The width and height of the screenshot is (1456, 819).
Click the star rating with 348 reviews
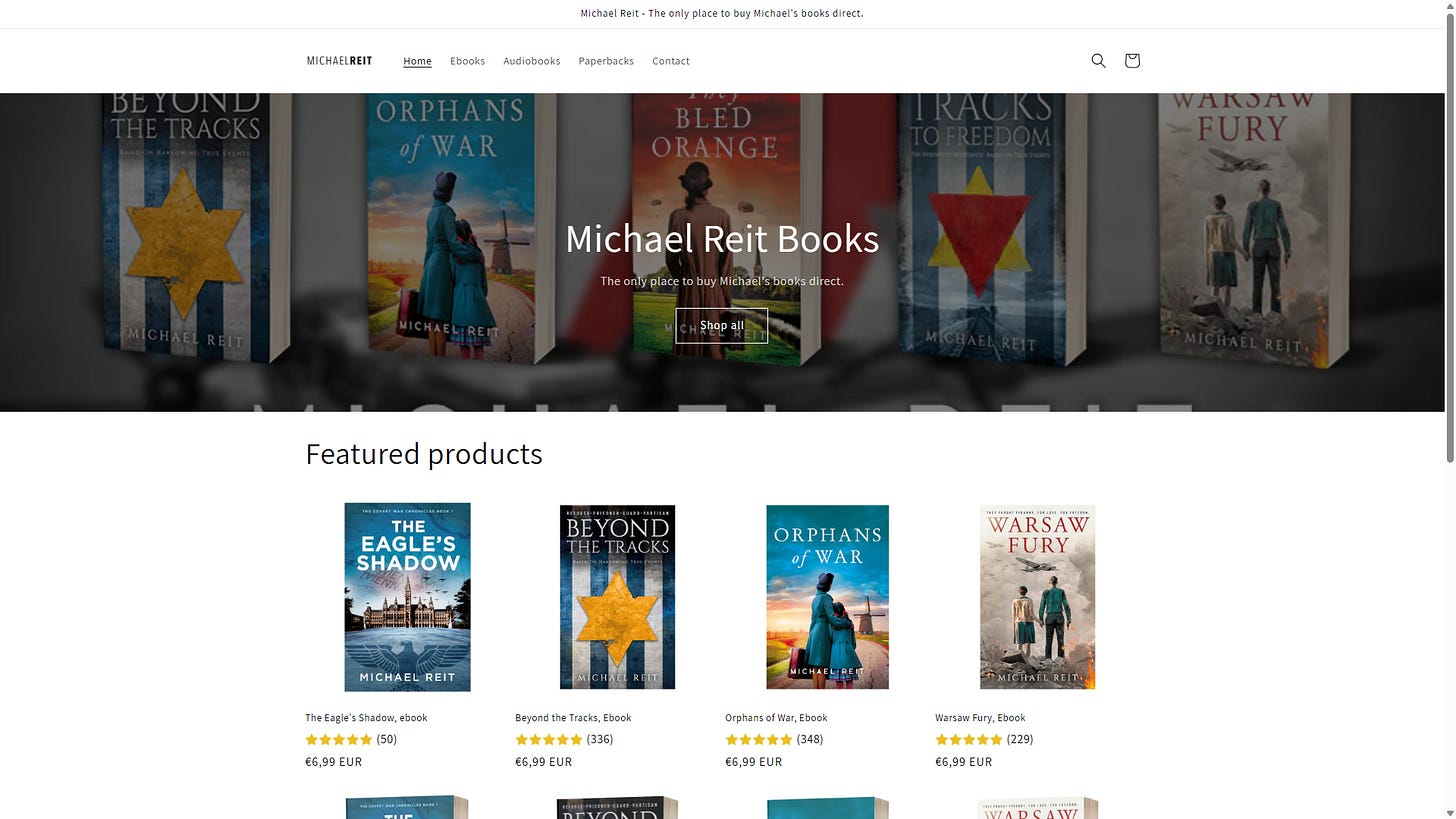(774, 739)
